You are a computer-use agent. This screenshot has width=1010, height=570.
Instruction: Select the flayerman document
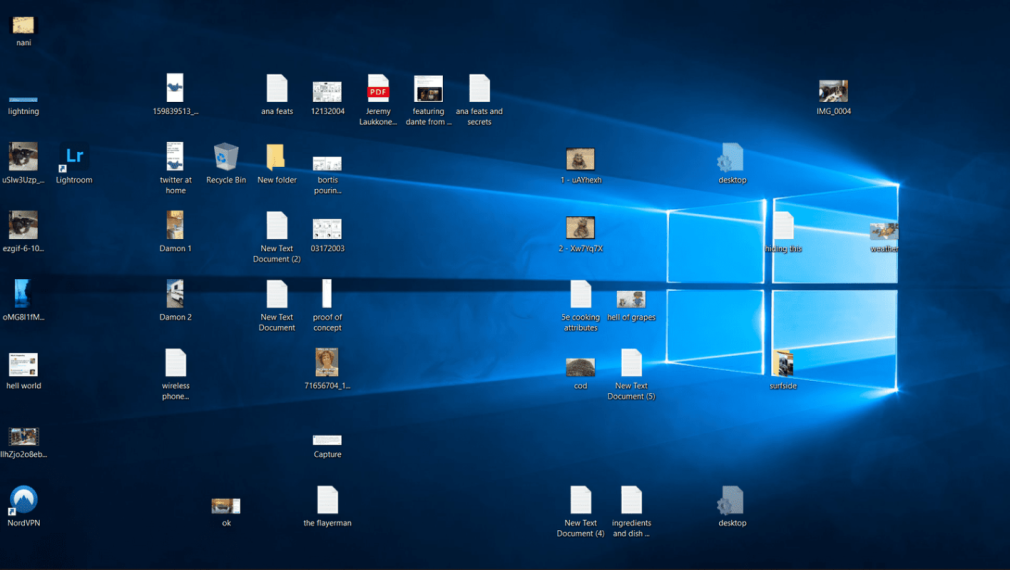click(x=327, y=506)
